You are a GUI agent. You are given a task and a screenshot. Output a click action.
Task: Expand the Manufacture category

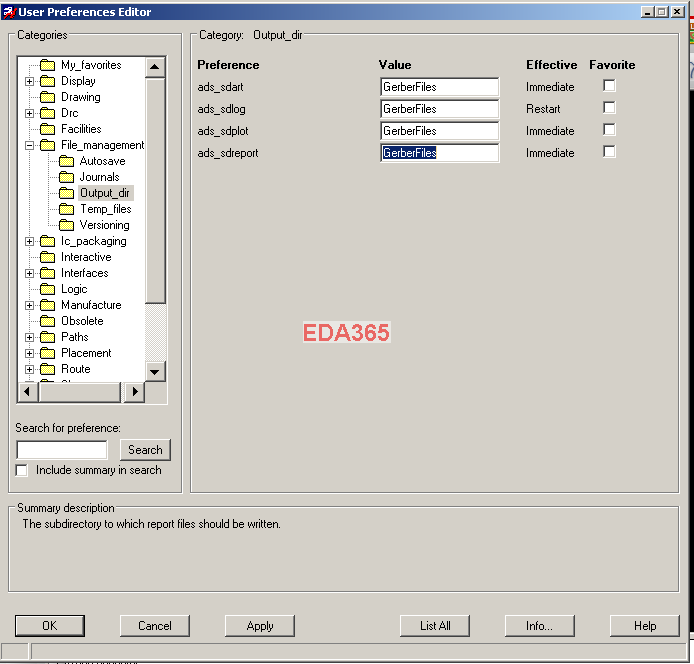tap(29, 305)
